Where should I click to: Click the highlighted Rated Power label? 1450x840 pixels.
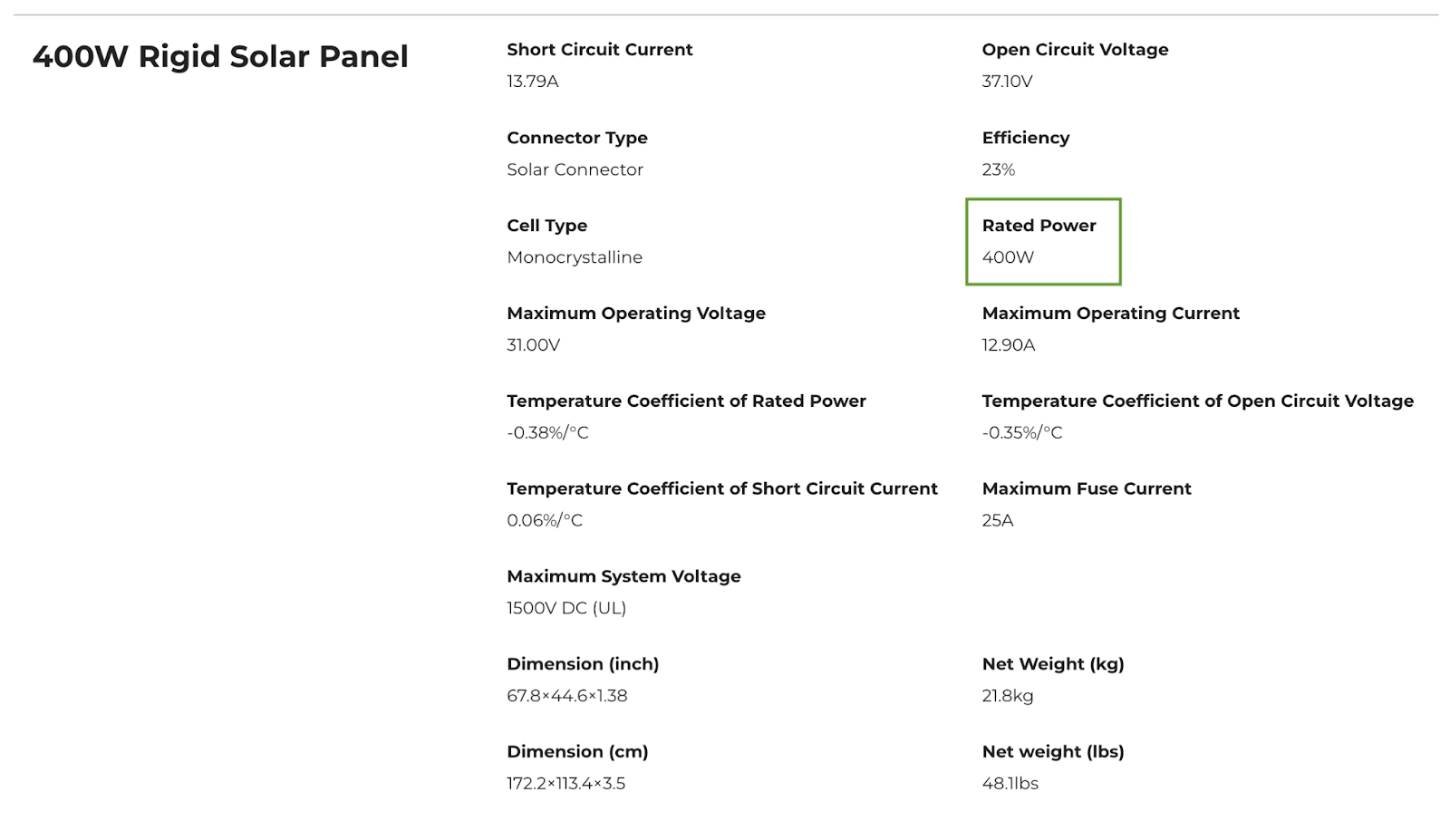pos(1039,226)
